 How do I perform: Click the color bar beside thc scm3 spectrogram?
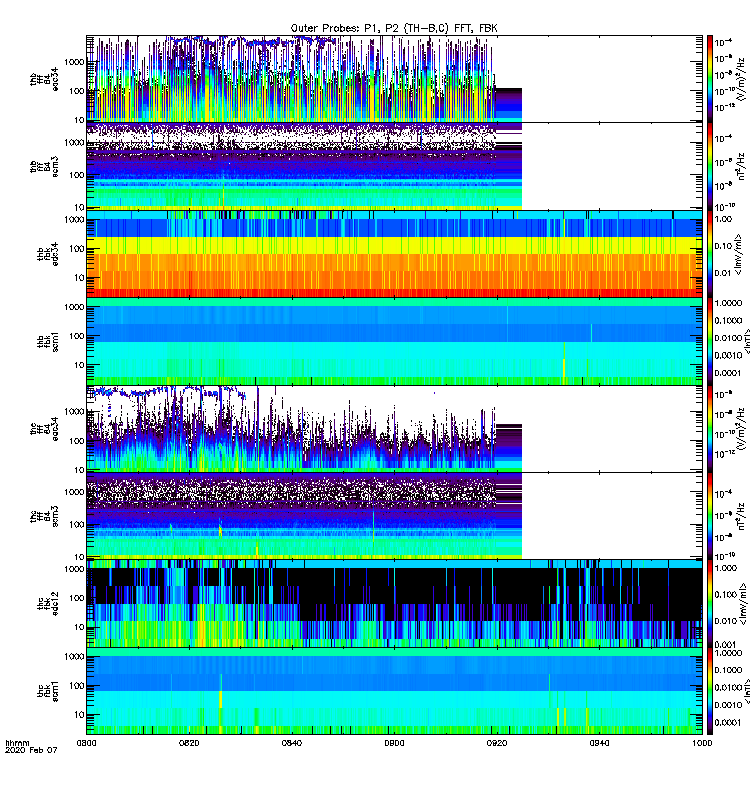pos(710,516)
